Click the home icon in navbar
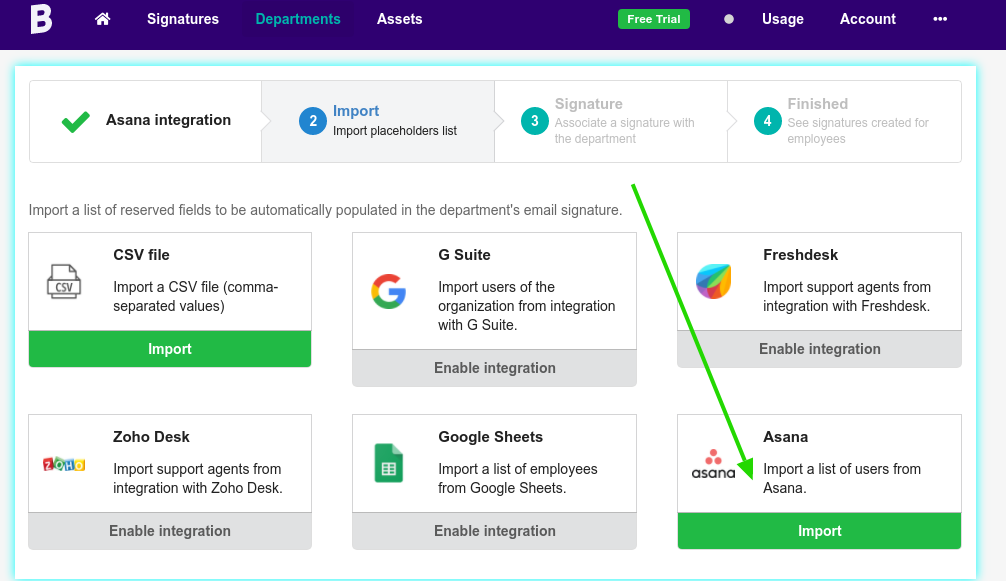This screenshot has width=1006, height=581. coord(102,19)
